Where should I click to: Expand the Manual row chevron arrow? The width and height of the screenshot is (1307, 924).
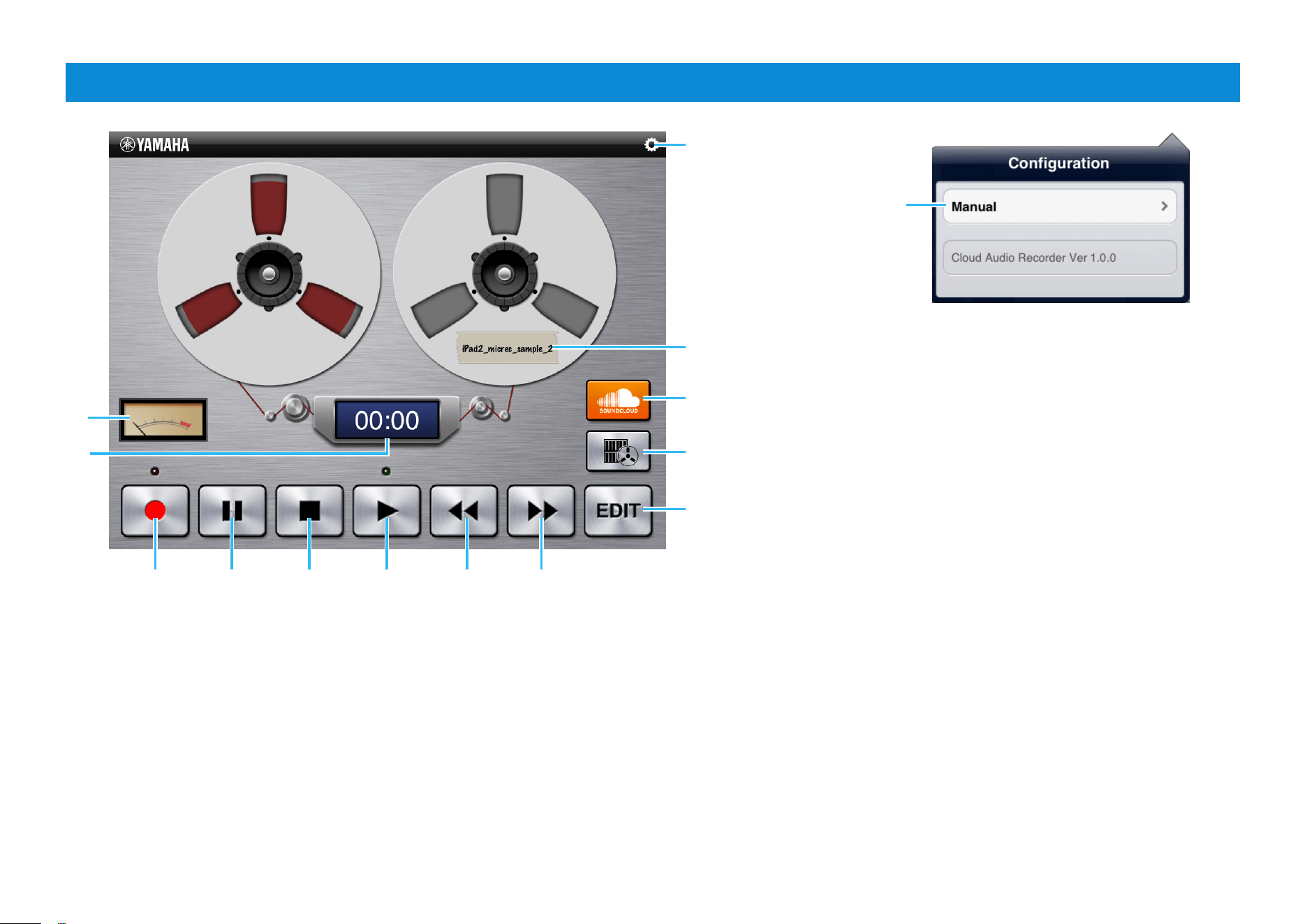pyautogui.click(x=1164, y=207)
